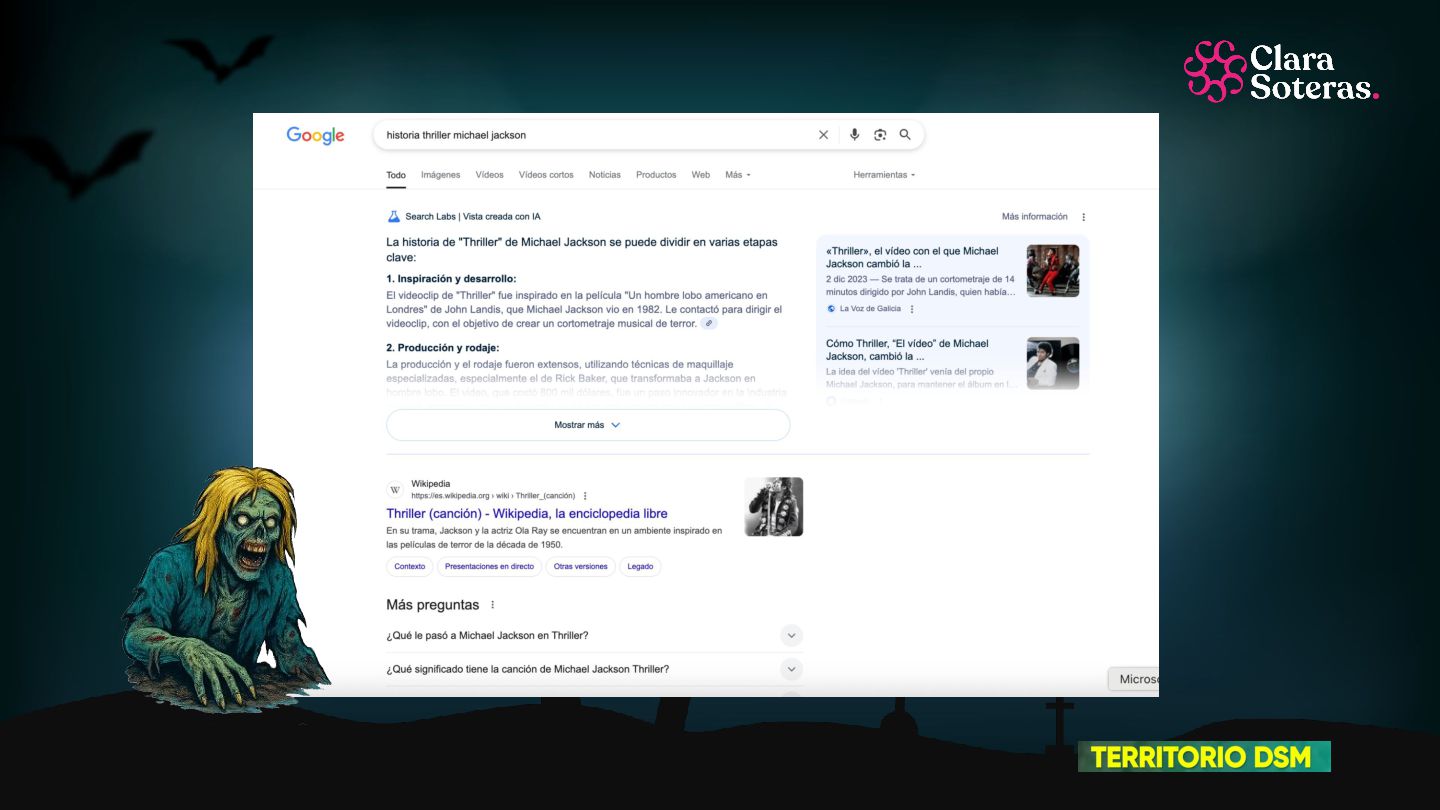Screen dimensions: 1440x810
Task: Expand question about significado de la canción Thriller
Action: click(595, 669)
